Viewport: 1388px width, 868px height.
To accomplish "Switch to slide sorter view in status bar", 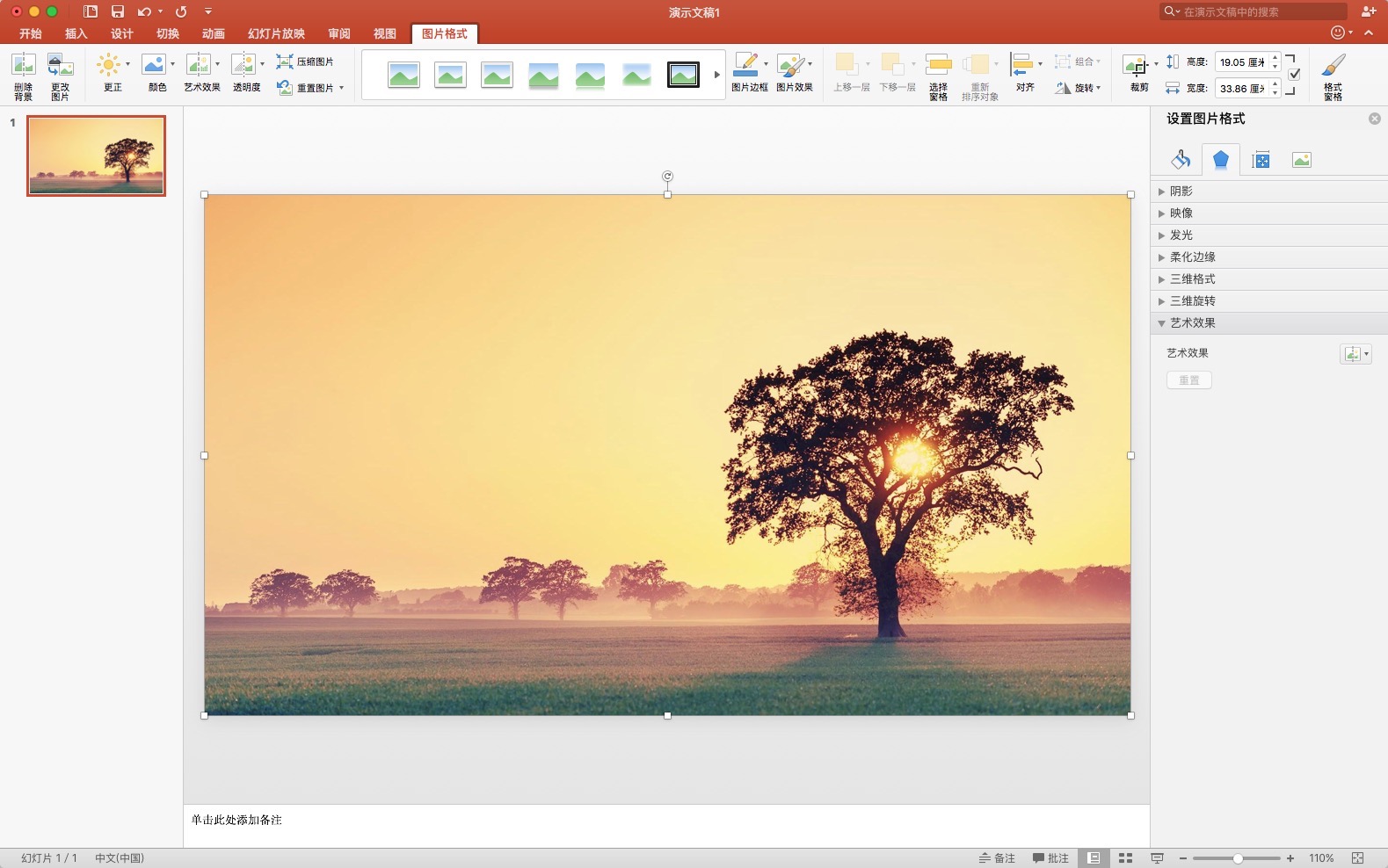I will tap(1125, 858).
